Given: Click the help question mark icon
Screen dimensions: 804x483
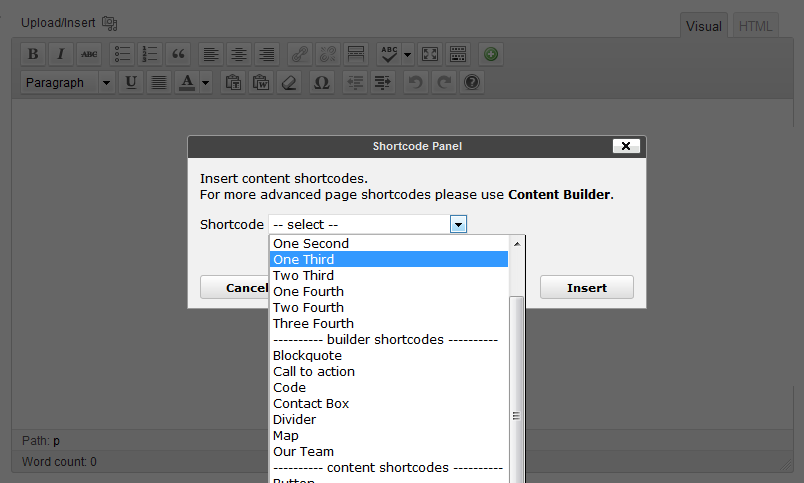Looking at the screenshot, I should [472, 83].
